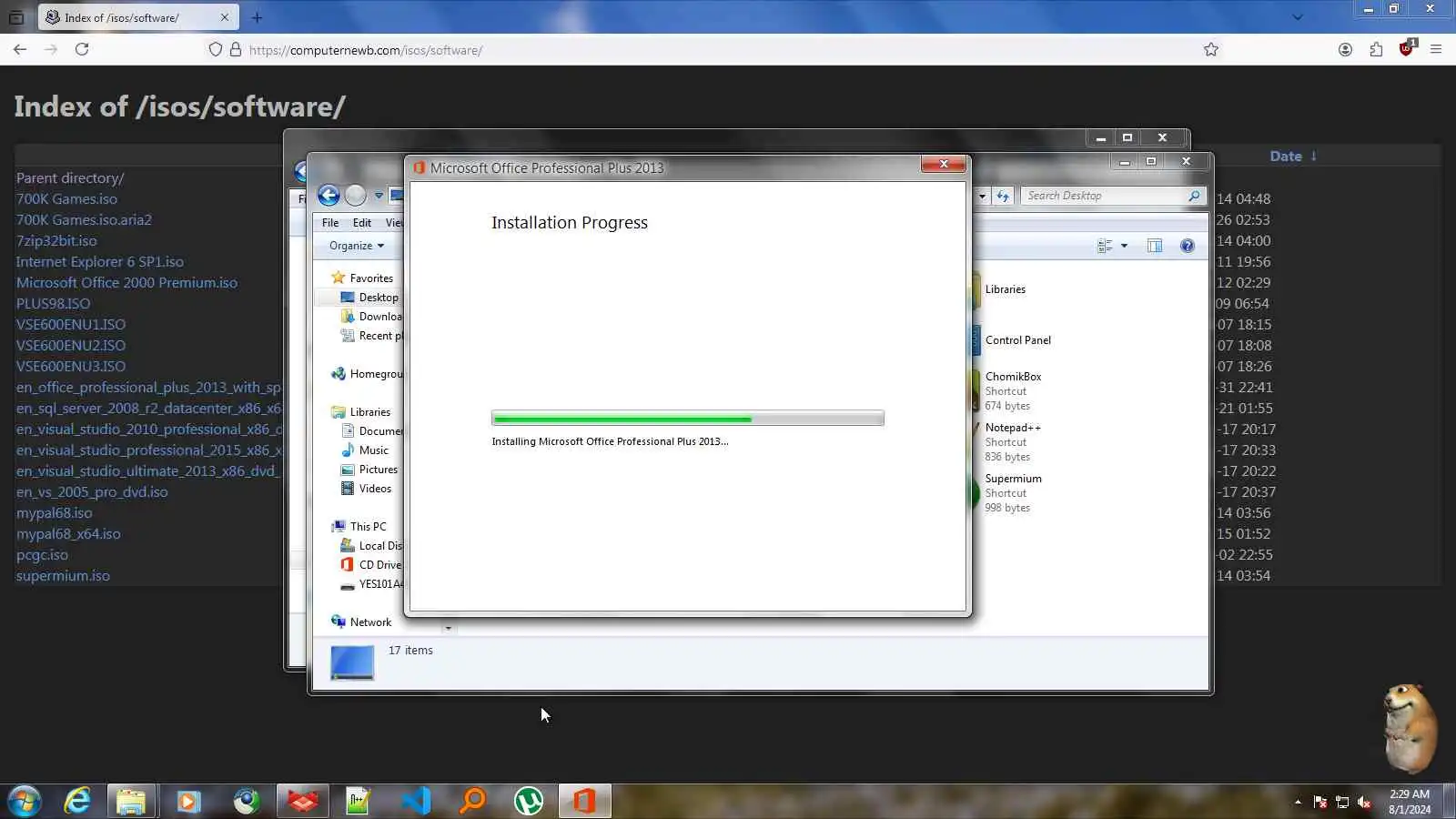Click the Explorer back button
Image resolution: width=1456 pixels, height=819 pixels.
pyautogui.click(x=329, y=195)
